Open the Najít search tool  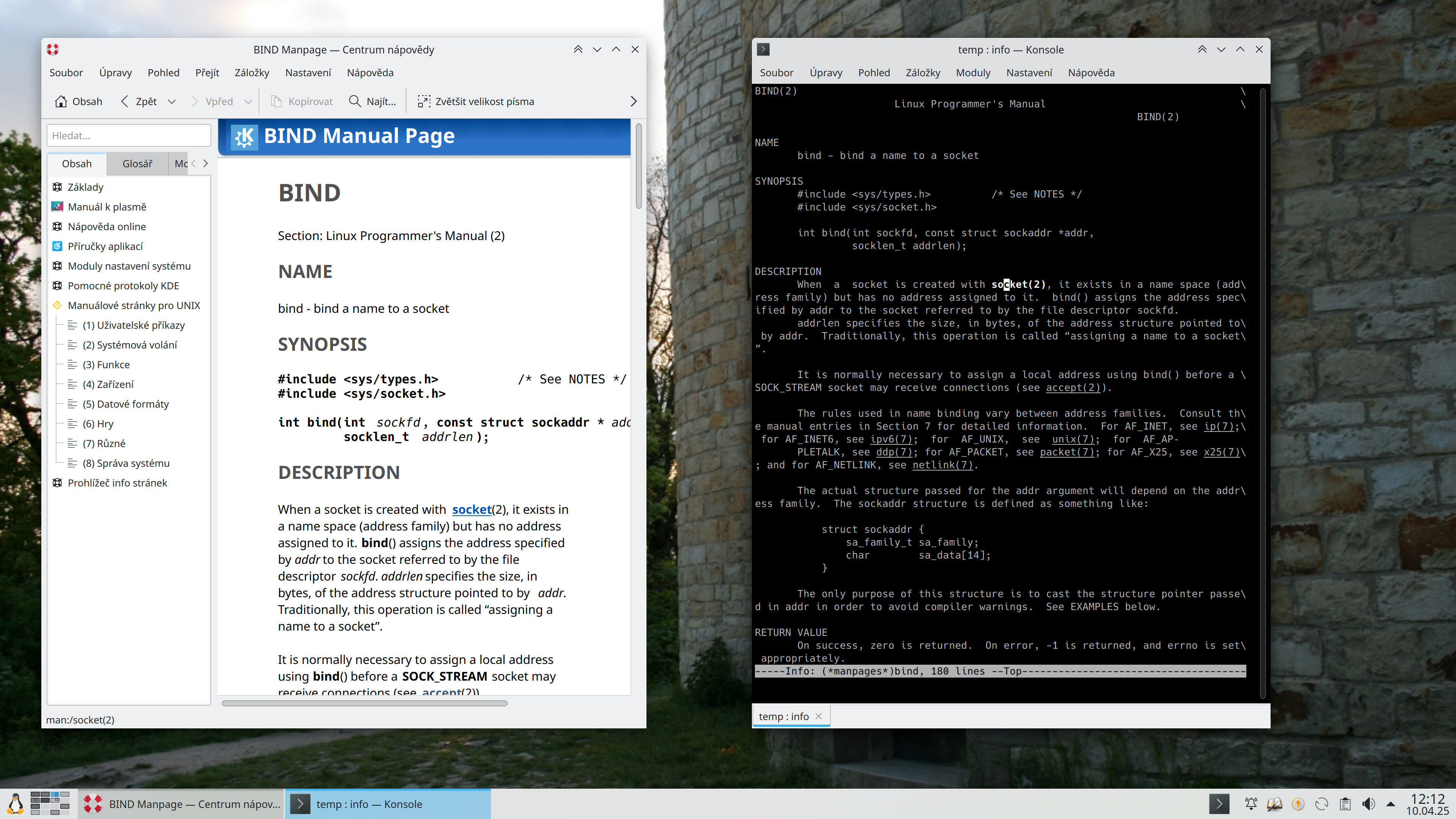coord(372,102)
